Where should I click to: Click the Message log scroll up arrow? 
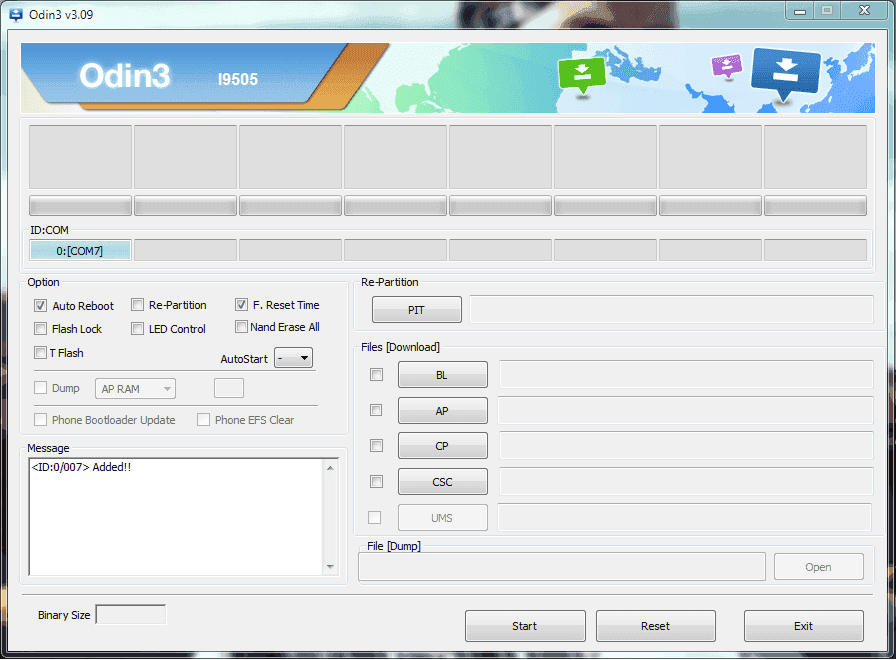(330, 468)
